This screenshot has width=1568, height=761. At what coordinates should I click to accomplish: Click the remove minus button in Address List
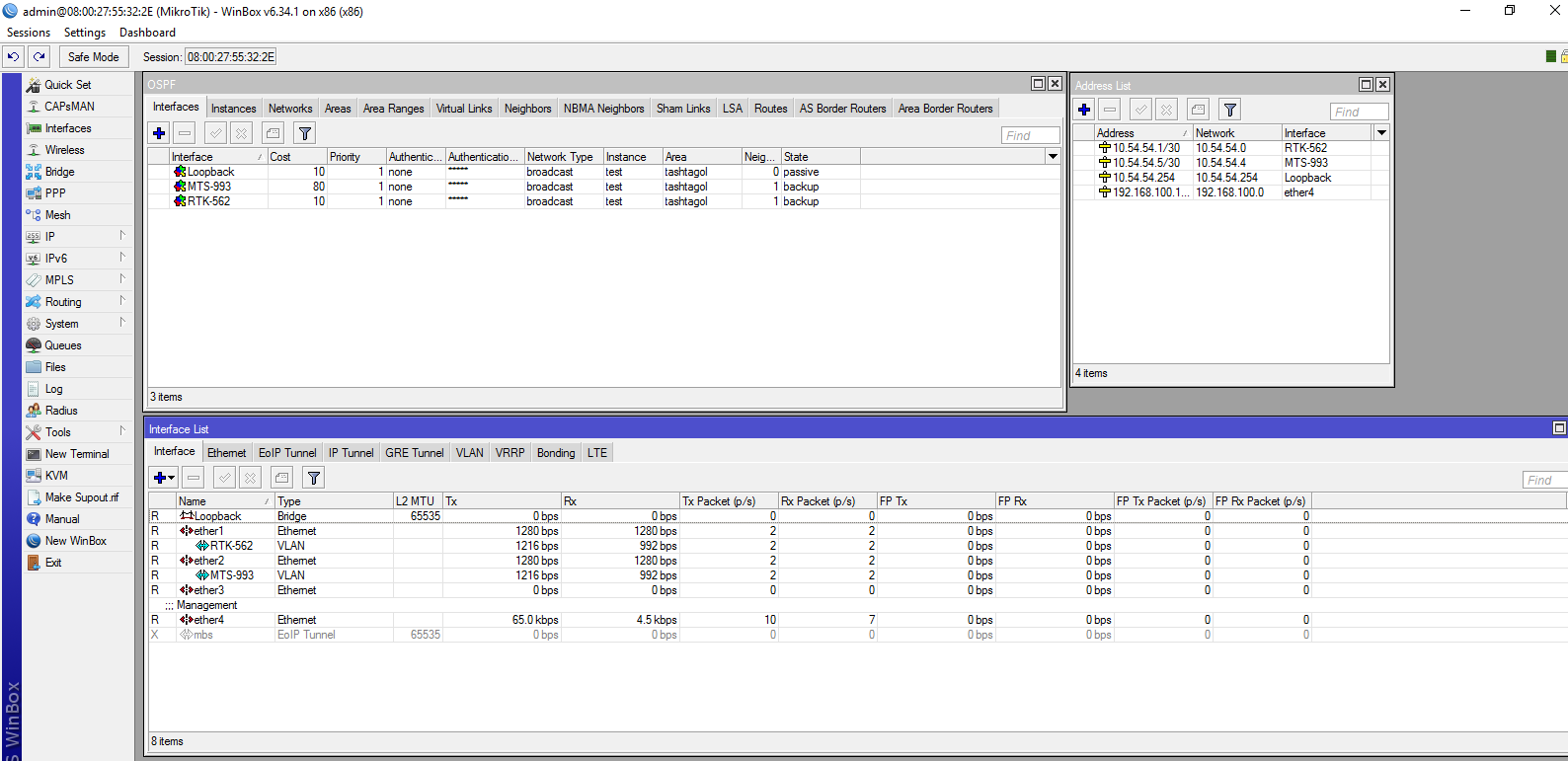click(x=1110, y=110)
